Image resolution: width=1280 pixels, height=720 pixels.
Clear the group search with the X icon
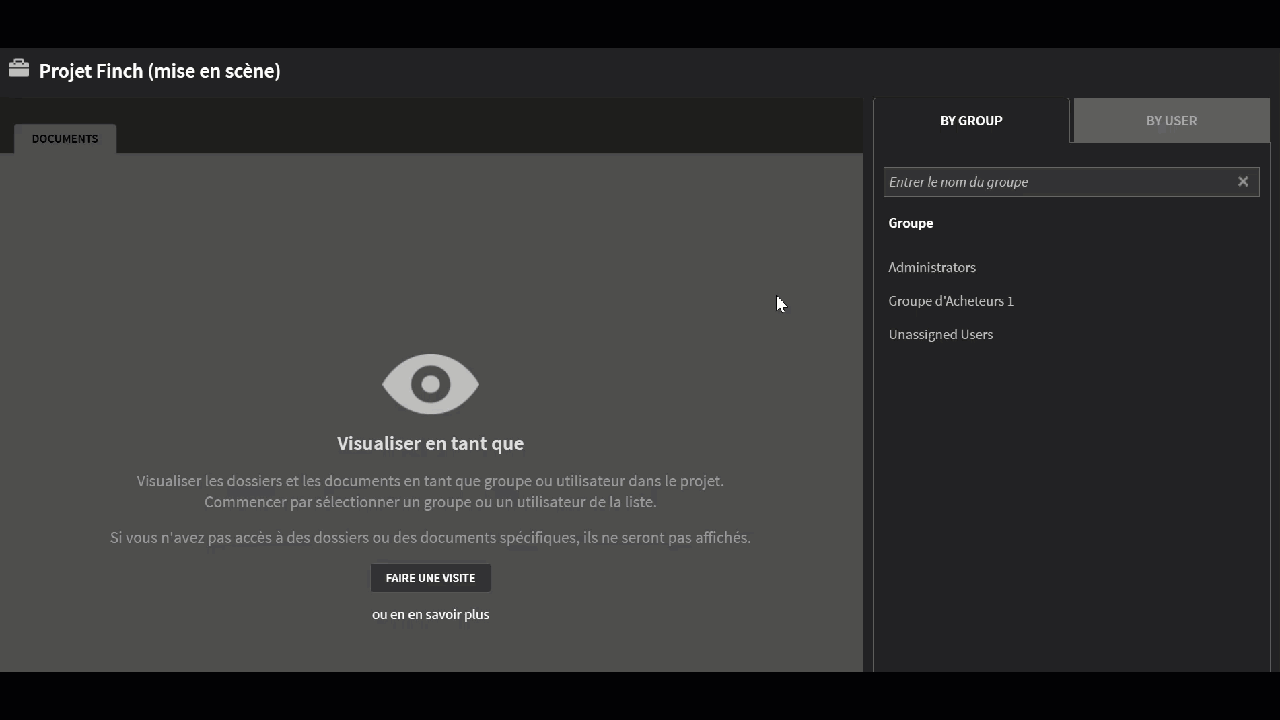click(1243, 182)
